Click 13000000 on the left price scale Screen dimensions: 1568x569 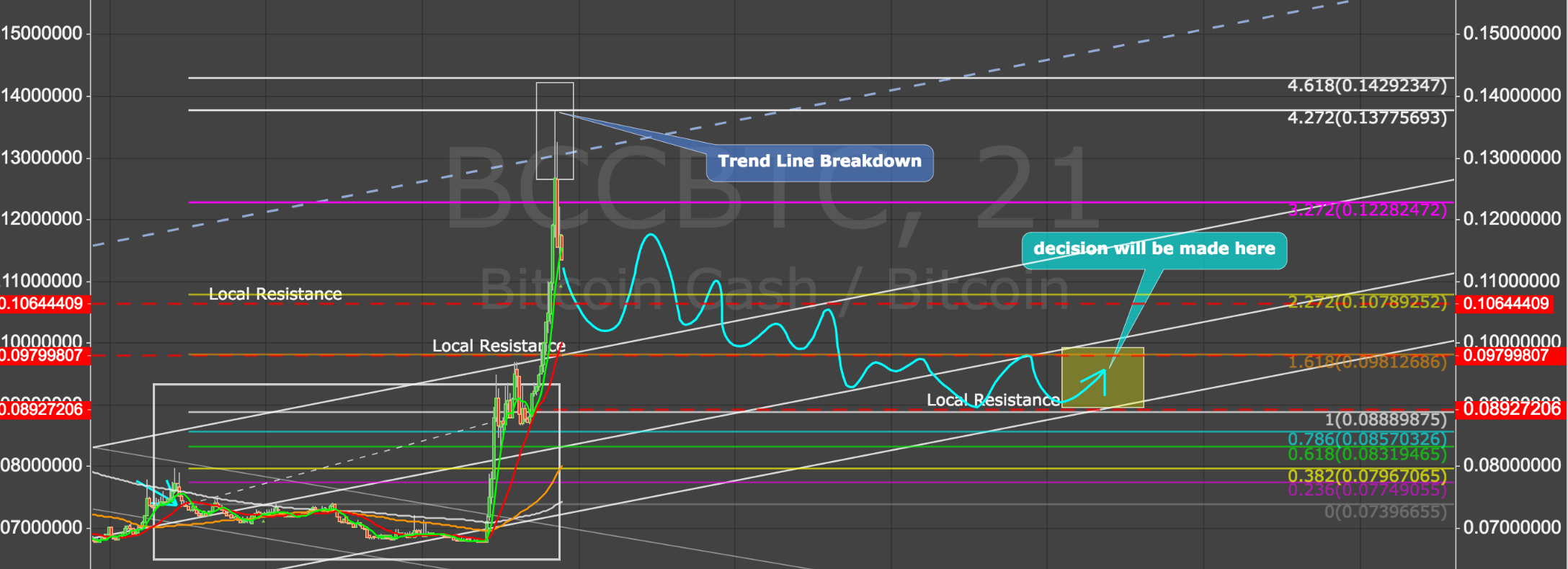[x=41, y=157]
